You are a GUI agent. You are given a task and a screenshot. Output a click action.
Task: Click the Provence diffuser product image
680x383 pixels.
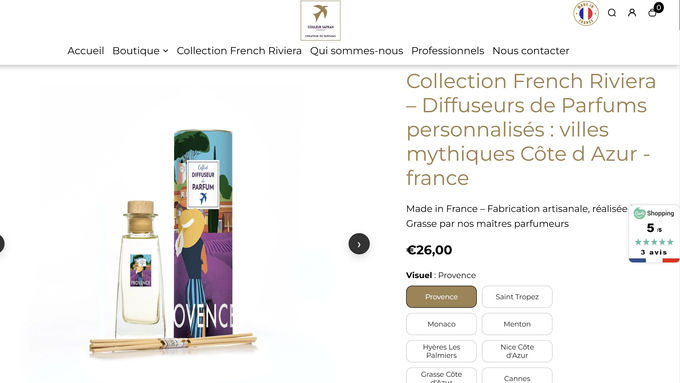(x=173, y=243)
